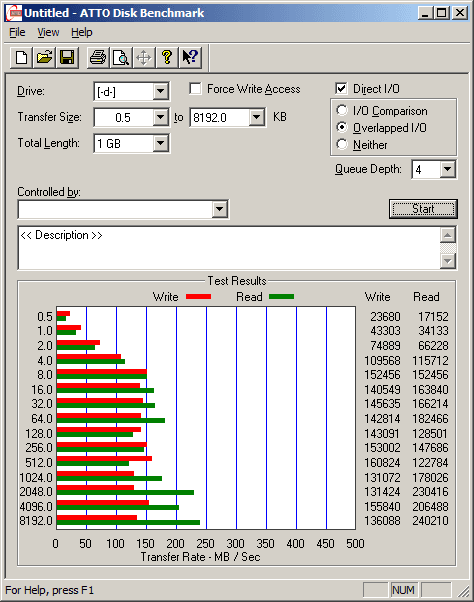Click the 2048.0 transfer size row label
The width and height of the screenshot is (474, 602).
click(36, 492)
